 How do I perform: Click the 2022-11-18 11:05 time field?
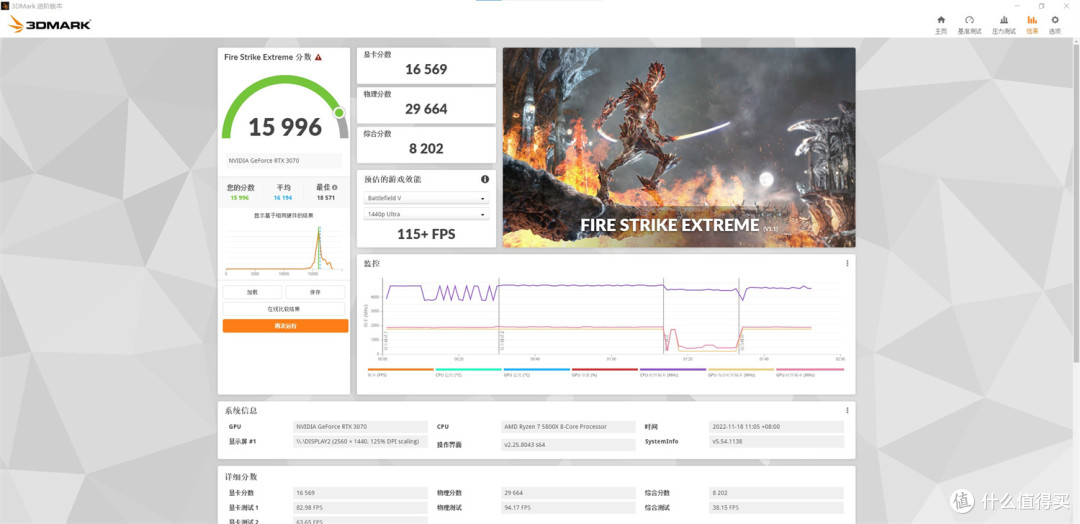click(x=776, y=427)
